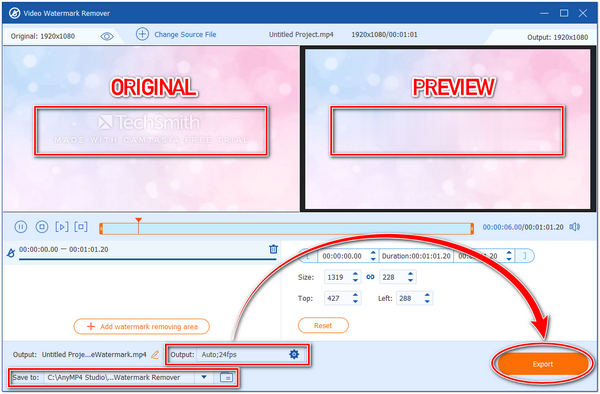Stop the video playback
This screenshot has height=394, width=600.
tap(42, 227)
